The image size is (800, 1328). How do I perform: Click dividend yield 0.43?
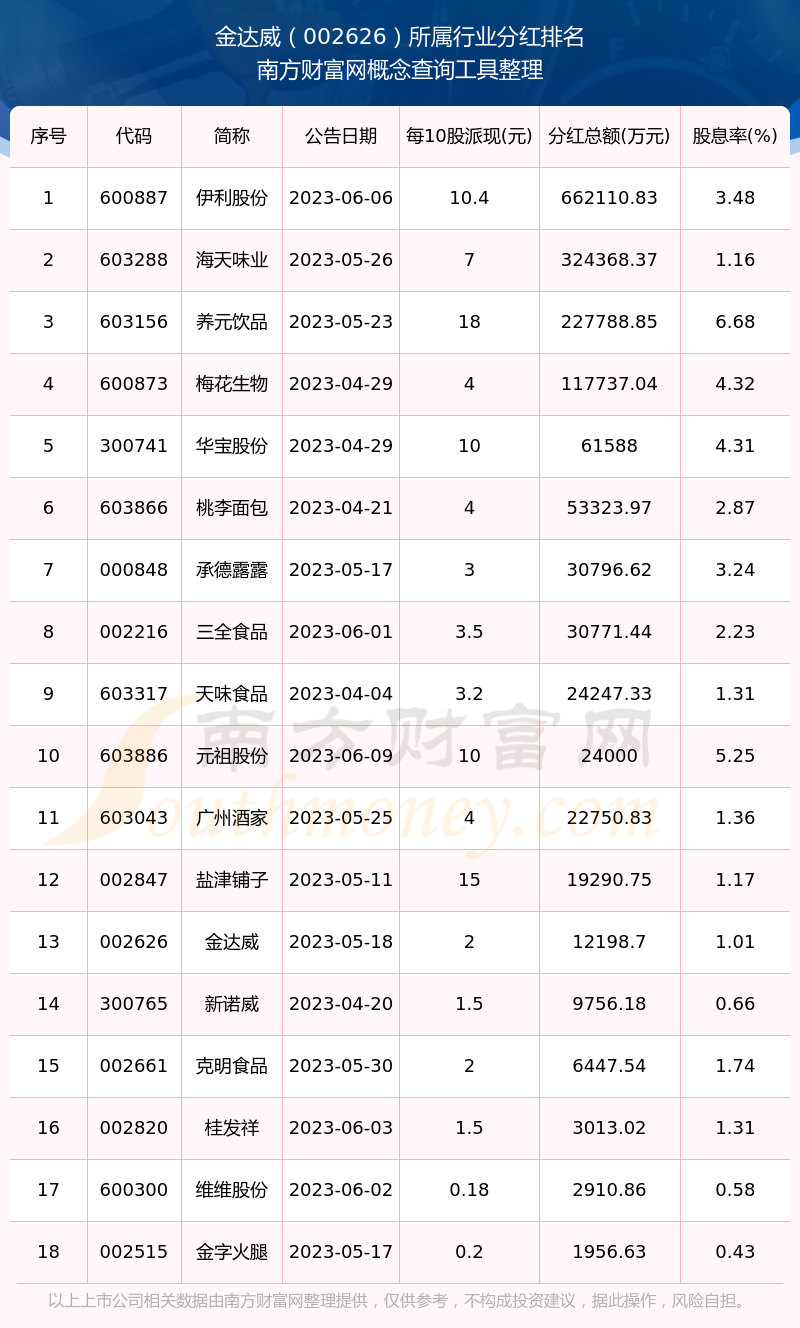coord(735,1252)
